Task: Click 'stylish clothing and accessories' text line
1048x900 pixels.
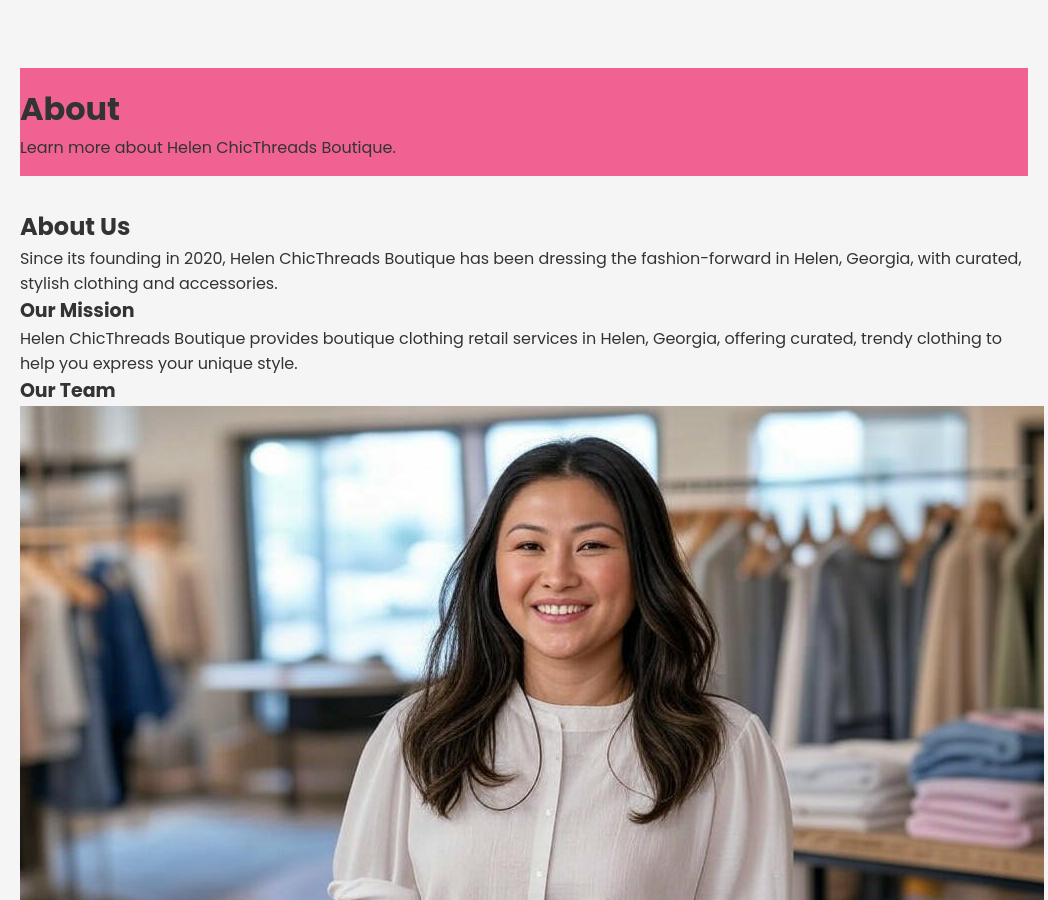Action: pos(148,283)
